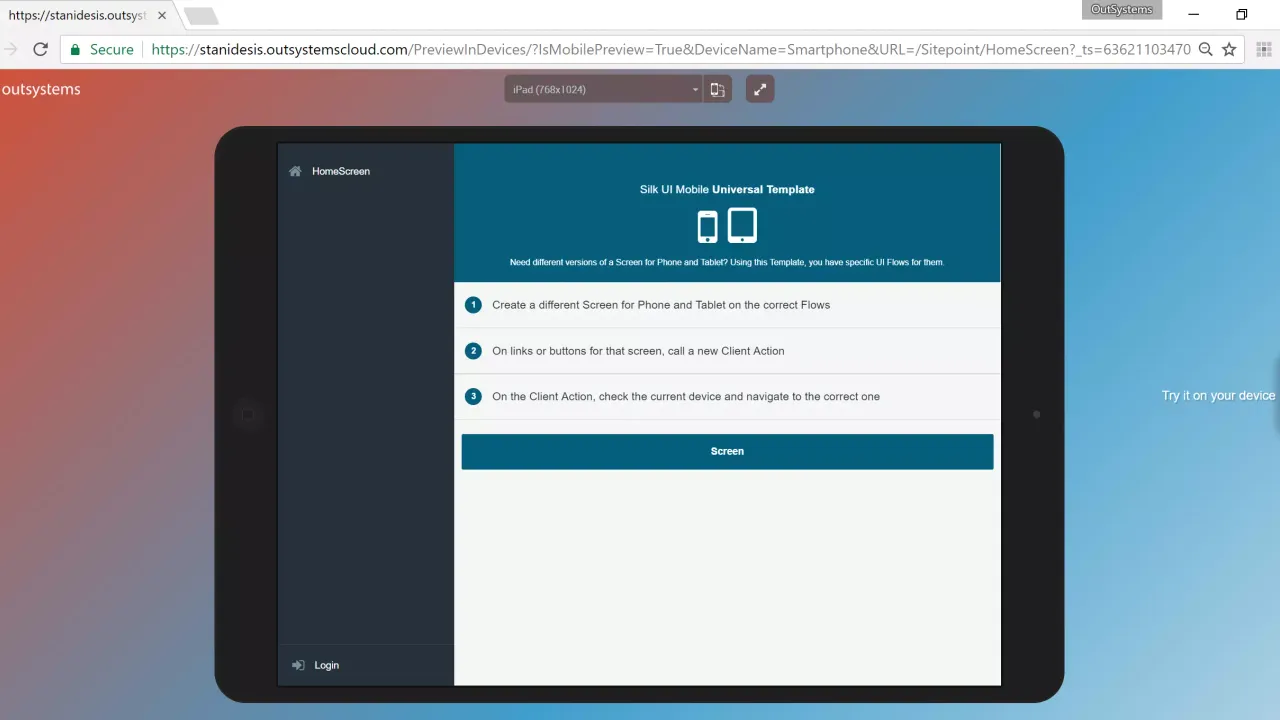Select 'On links or buttons for that screen' row
Screen dimensions: 1280x720
coord(727,351)
